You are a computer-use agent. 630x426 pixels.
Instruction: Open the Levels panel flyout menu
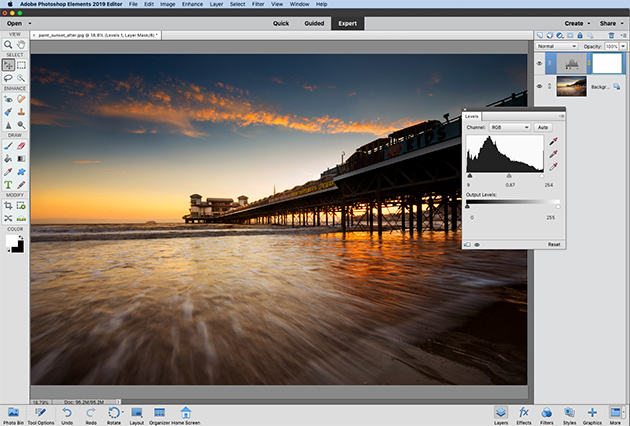point(561,116)
